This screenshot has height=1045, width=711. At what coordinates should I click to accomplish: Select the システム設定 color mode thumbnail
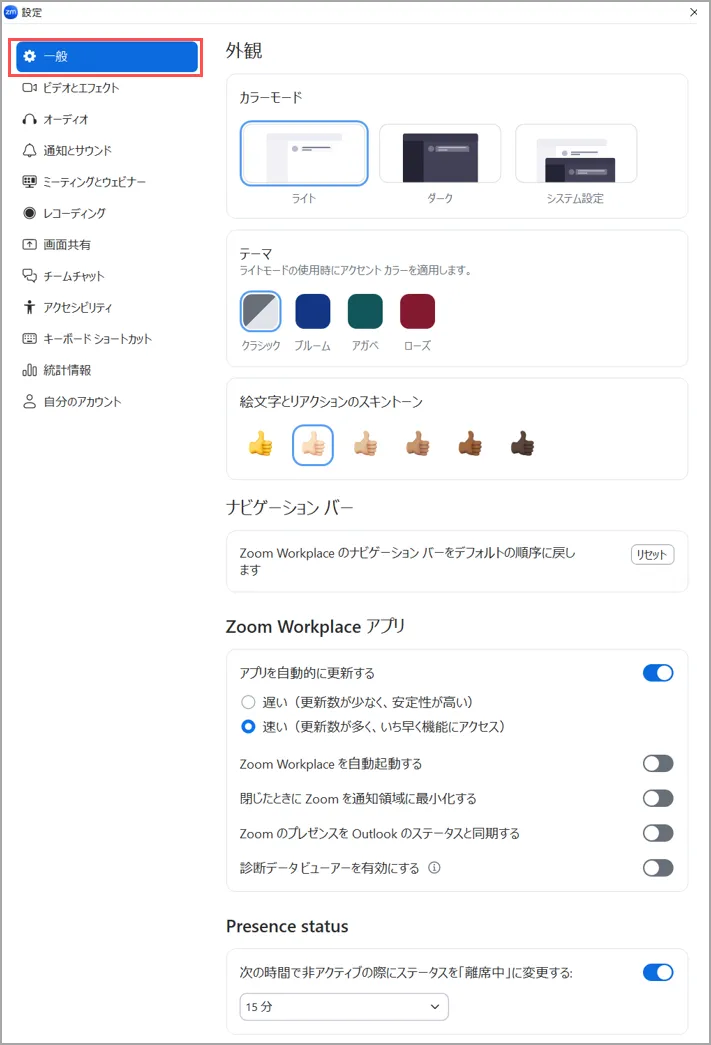click(x=576, y=153)
